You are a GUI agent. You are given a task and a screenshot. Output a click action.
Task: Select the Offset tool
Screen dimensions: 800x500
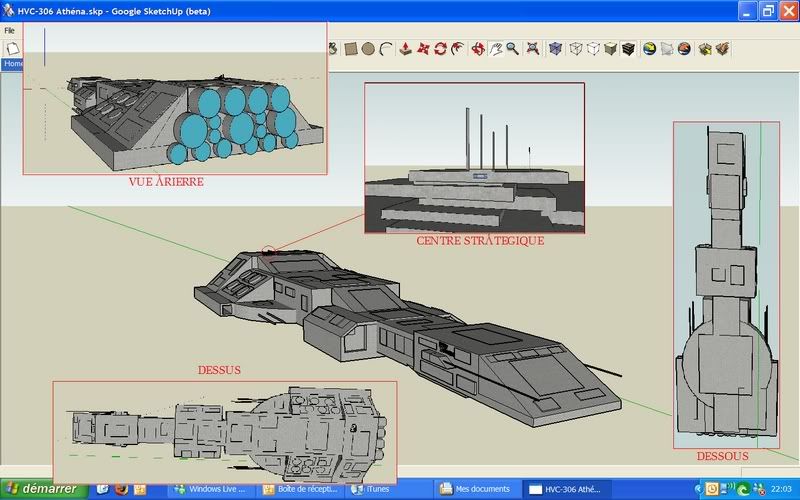[x=458, y=49]
